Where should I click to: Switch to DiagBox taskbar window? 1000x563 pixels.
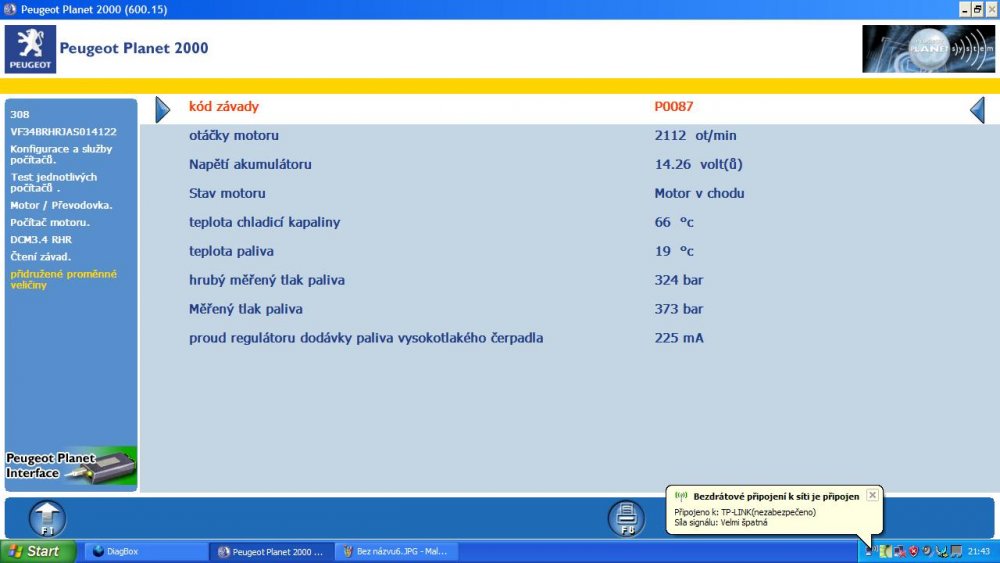[147, 552]
